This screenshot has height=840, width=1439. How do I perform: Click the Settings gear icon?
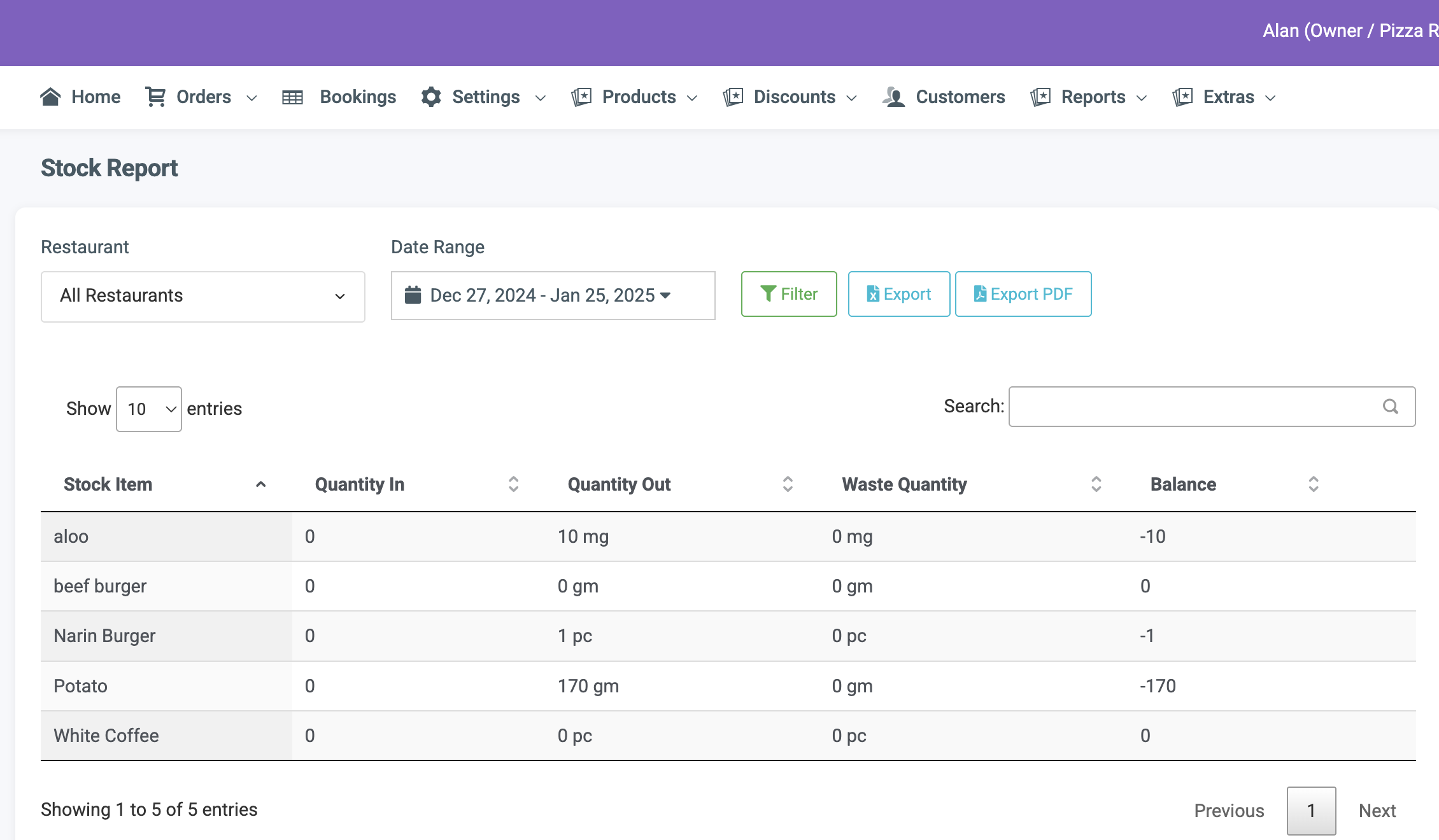tap(431, 97)
